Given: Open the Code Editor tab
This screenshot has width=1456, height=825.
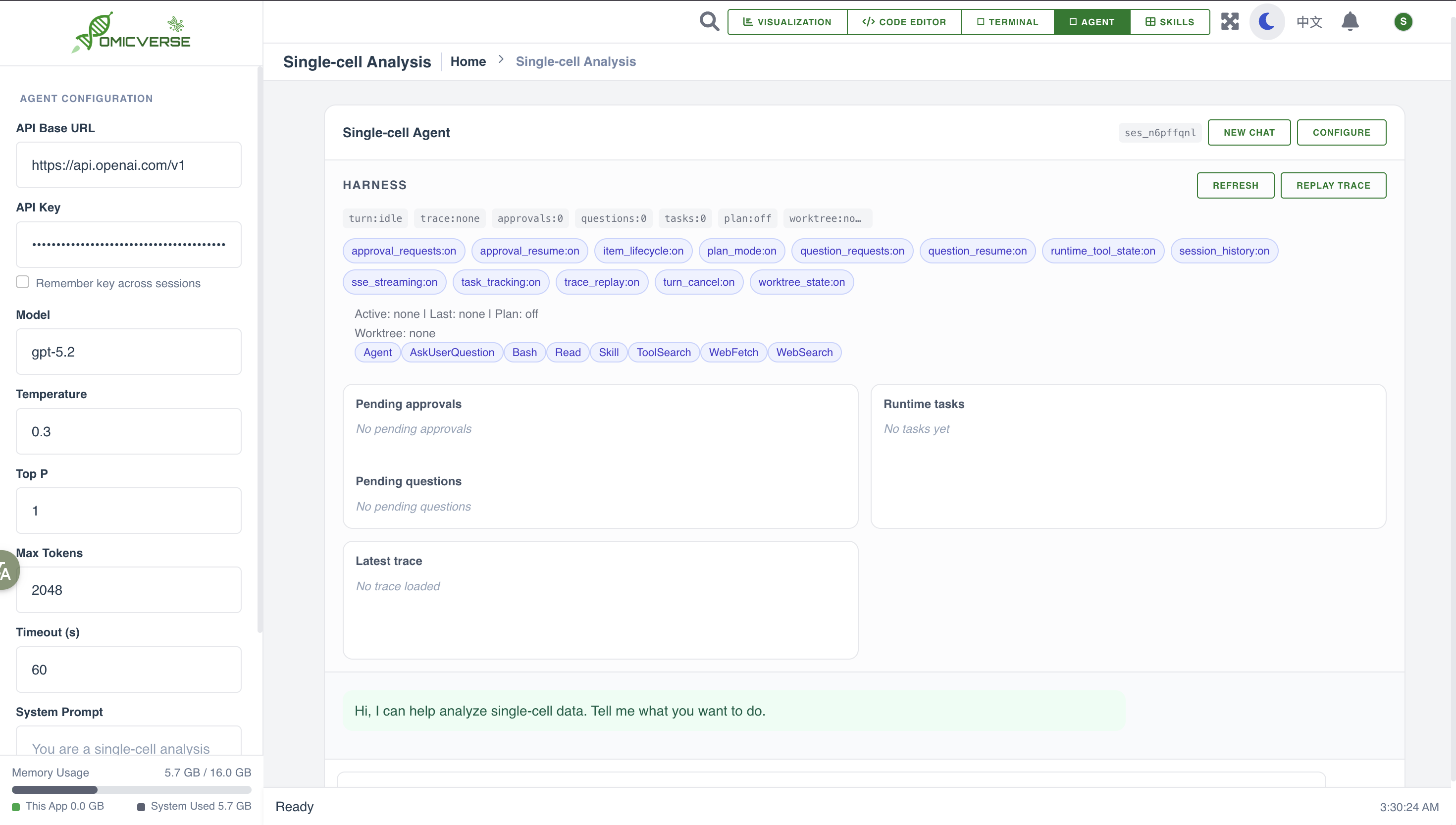Looking at the screenshot, I should [x=904, y=22].
